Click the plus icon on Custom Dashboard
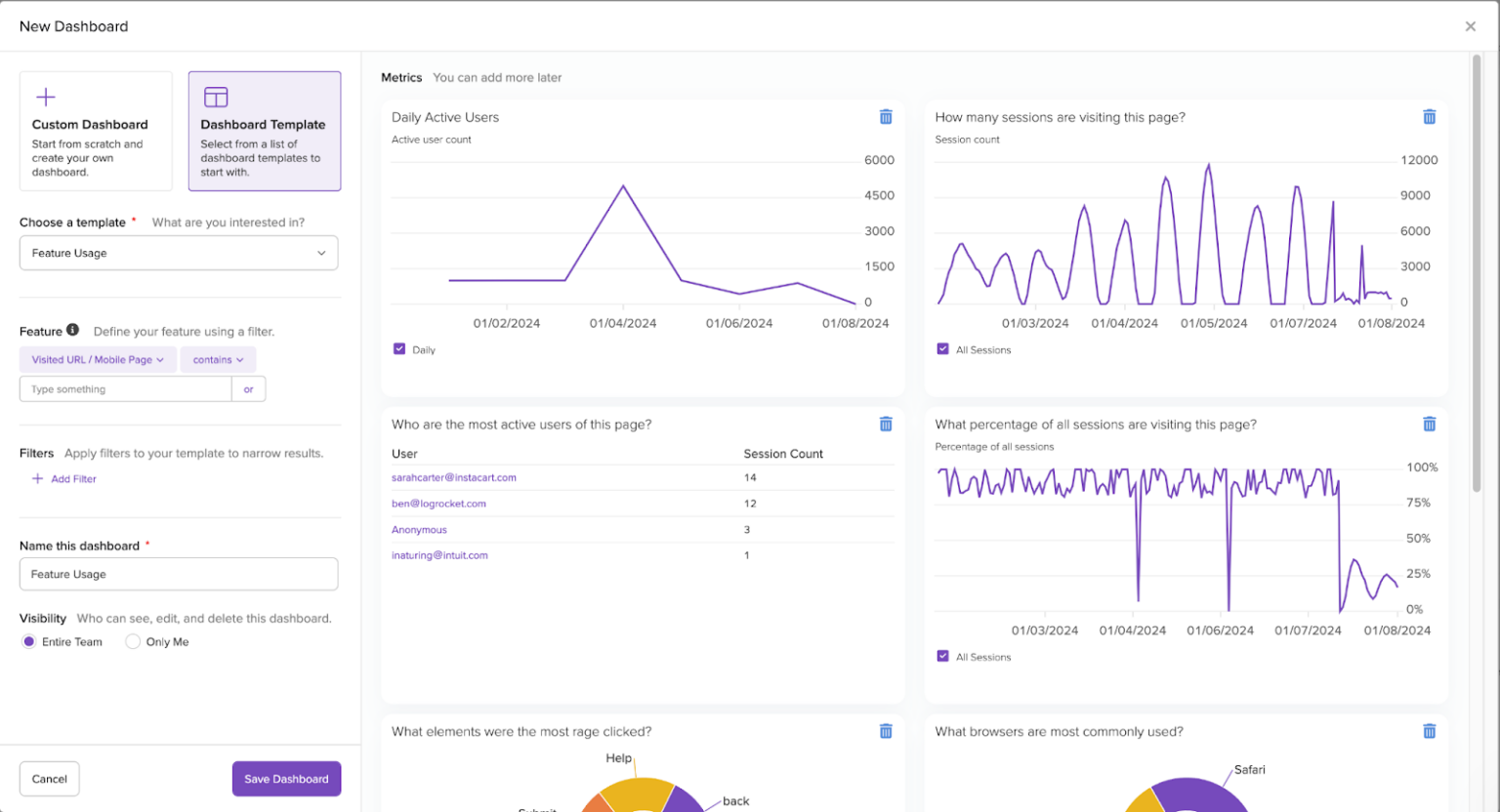This screenshot has height=812, width=1500. (x=45, y=97)
